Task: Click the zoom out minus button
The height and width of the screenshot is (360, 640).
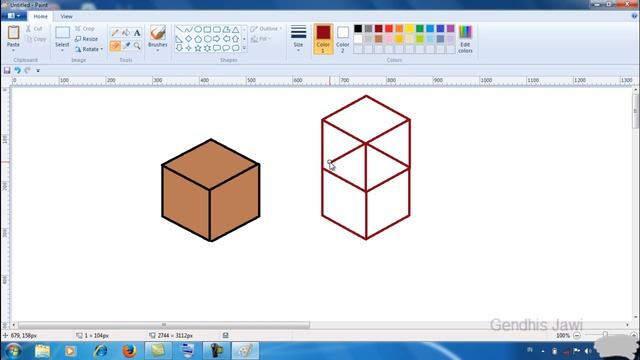Action: click(x=577, y=336)
